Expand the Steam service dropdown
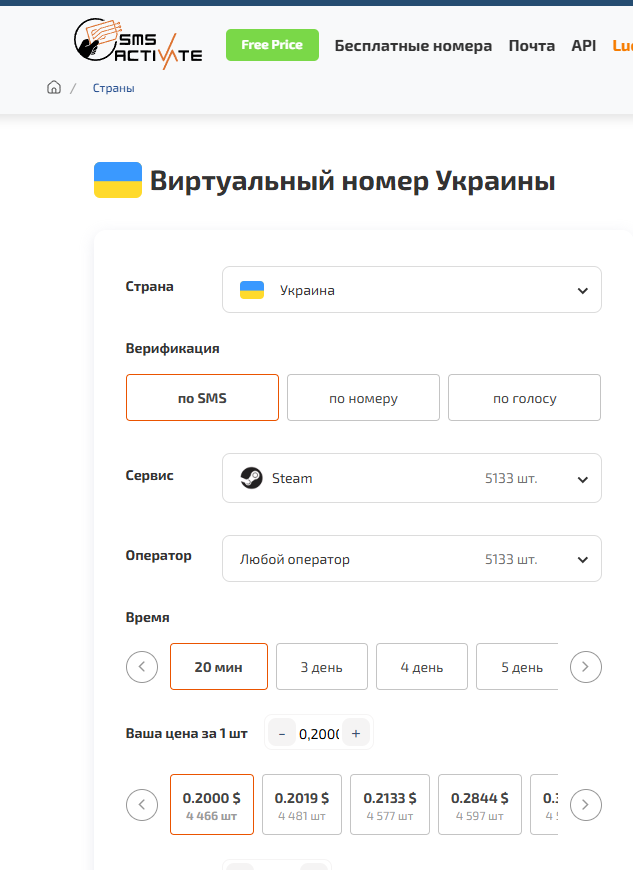Image resolution: width=633 pixels, height=870 pixels. [x=411, y=478]
